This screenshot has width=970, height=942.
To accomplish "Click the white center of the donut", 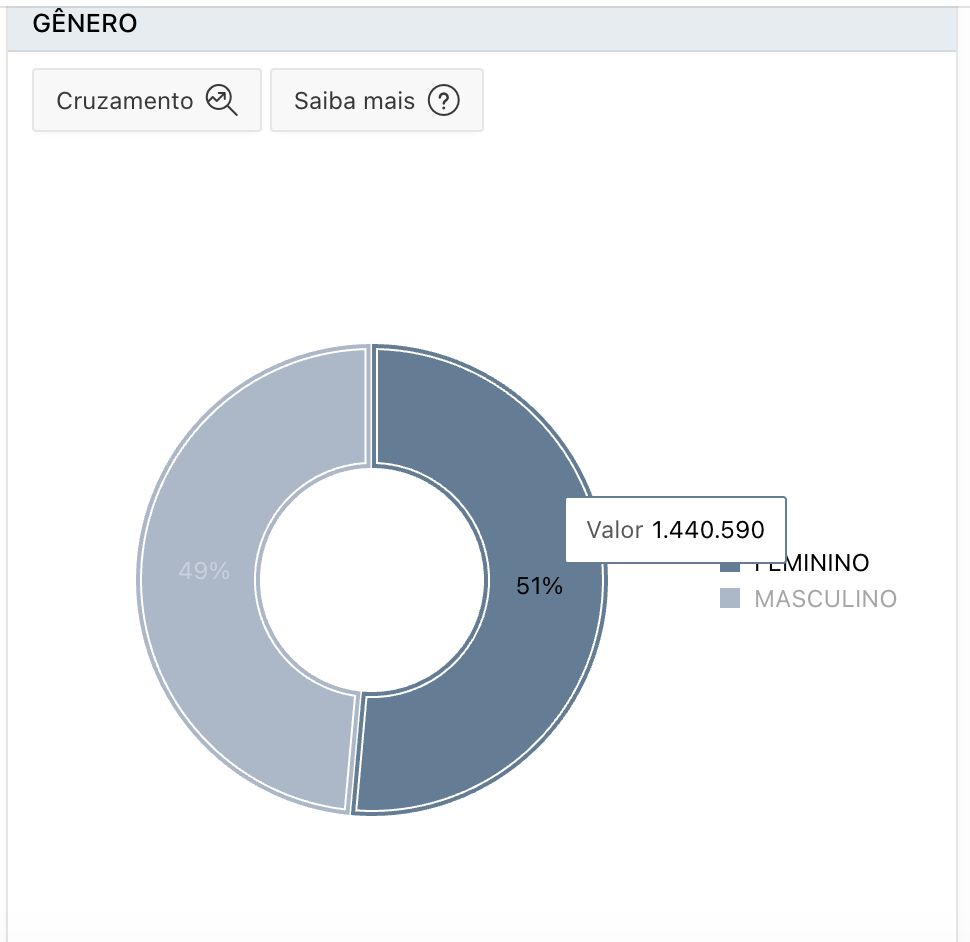I will pos(371,580).
